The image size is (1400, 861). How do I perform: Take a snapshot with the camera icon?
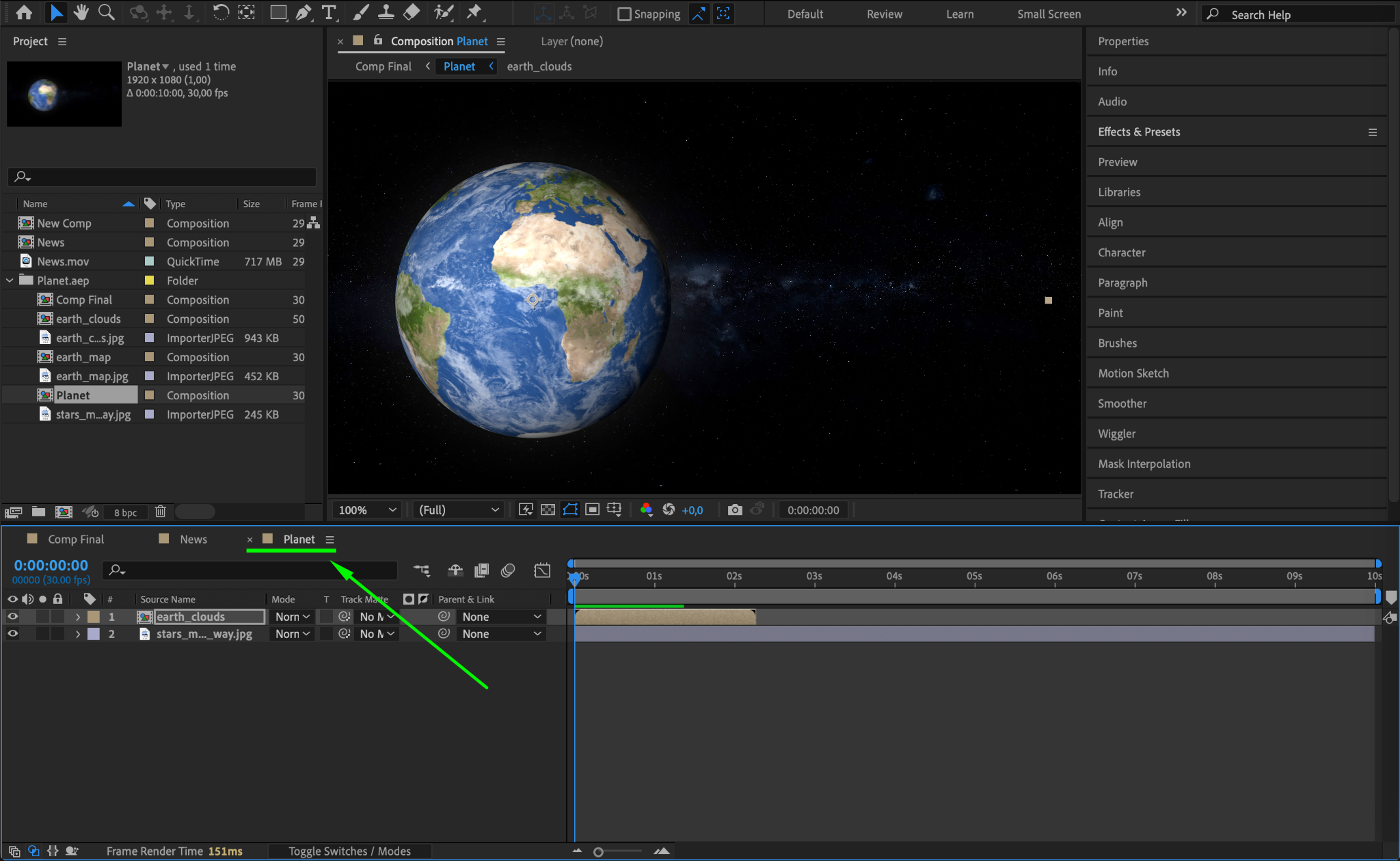click(735, 509)
